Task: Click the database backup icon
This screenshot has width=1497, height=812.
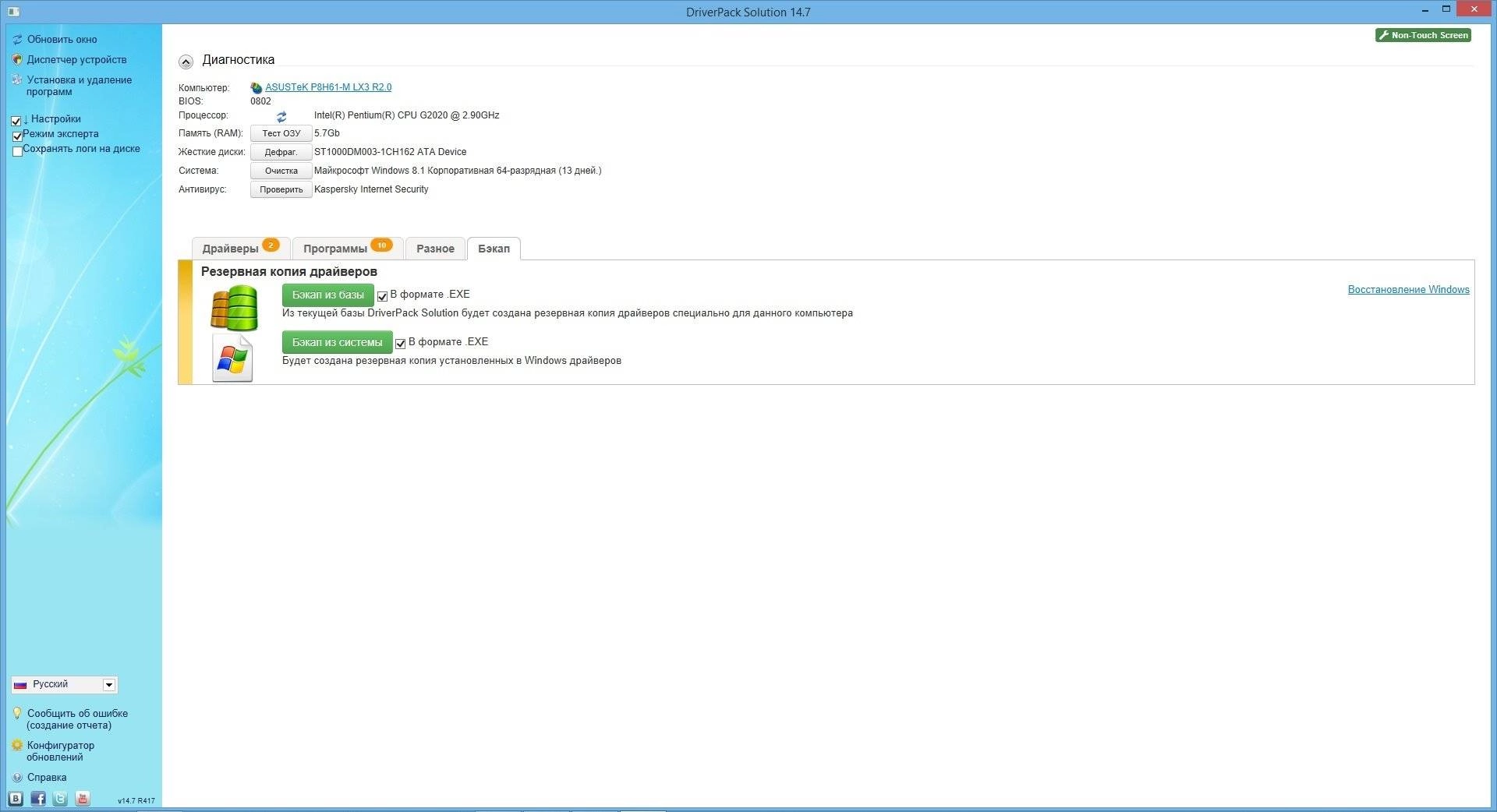Action: click(x=234, y=308)
